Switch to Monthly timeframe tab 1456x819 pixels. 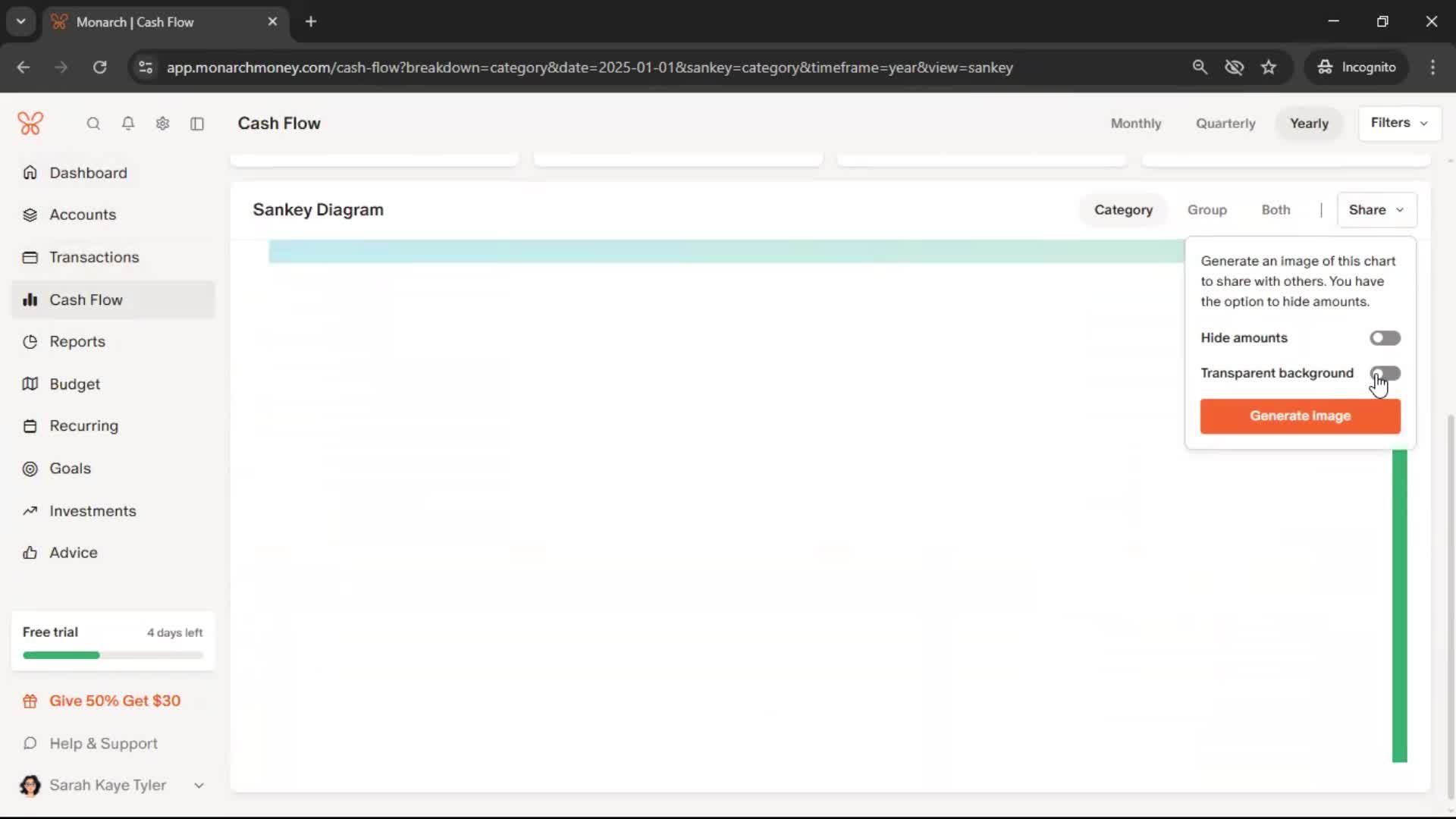pyautogui.click(x=1135, y=124)
